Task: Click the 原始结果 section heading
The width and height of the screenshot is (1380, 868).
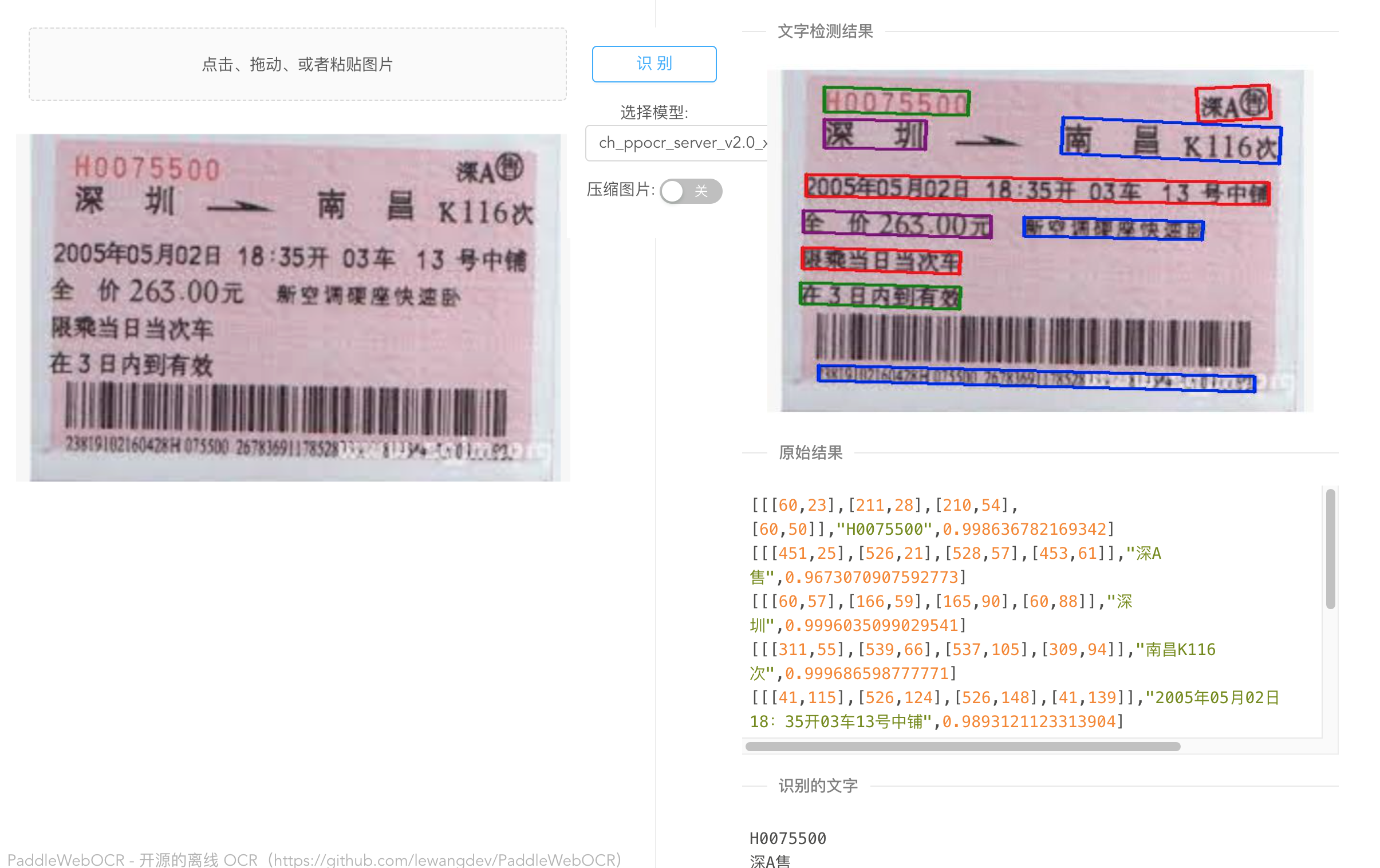Action: tap(810, 453)
